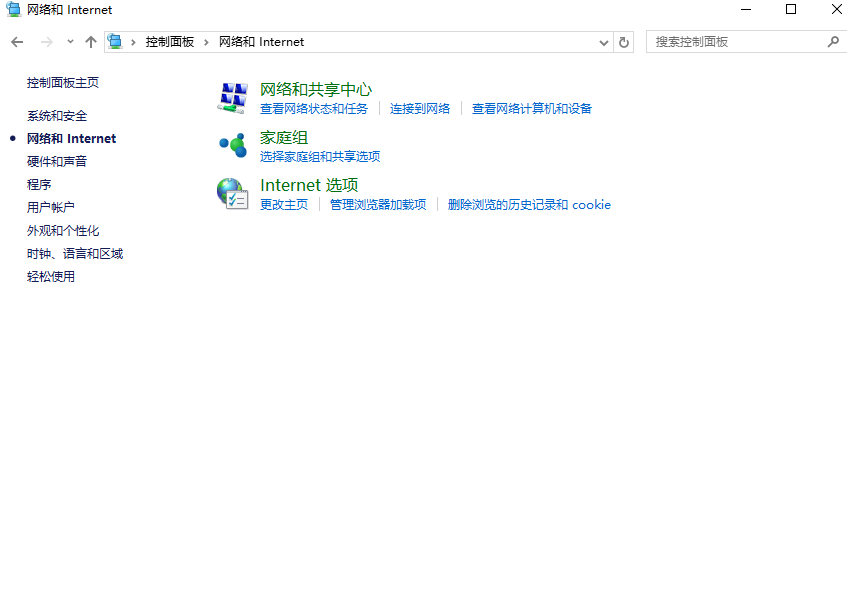Maximize the window
The image size is (847, 610).
791,9
